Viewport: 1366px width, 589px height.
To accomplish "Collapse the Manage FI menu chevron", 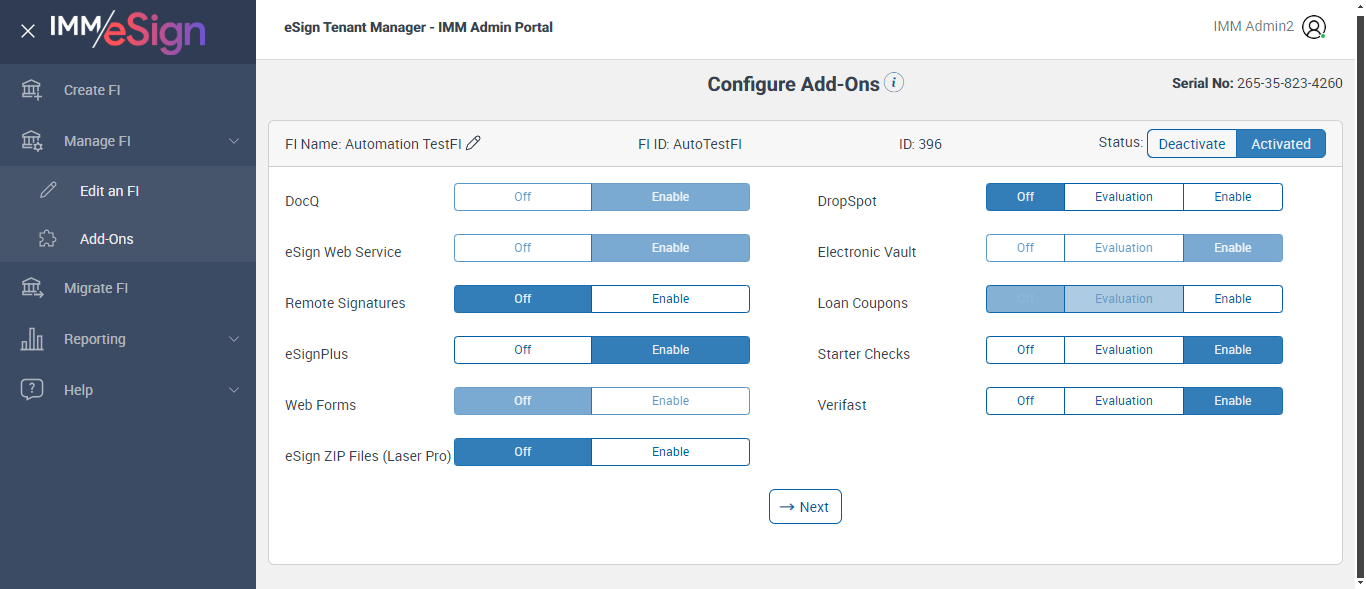I will [234, 141].
